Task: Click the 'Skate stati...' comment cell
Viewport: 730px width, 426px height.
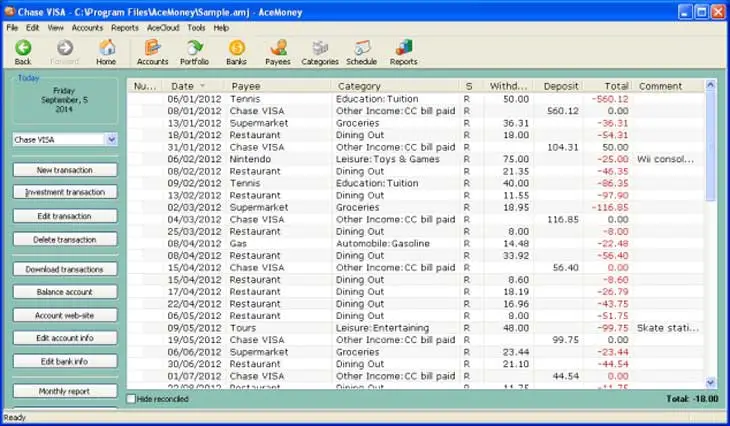Action: (668, 328)
